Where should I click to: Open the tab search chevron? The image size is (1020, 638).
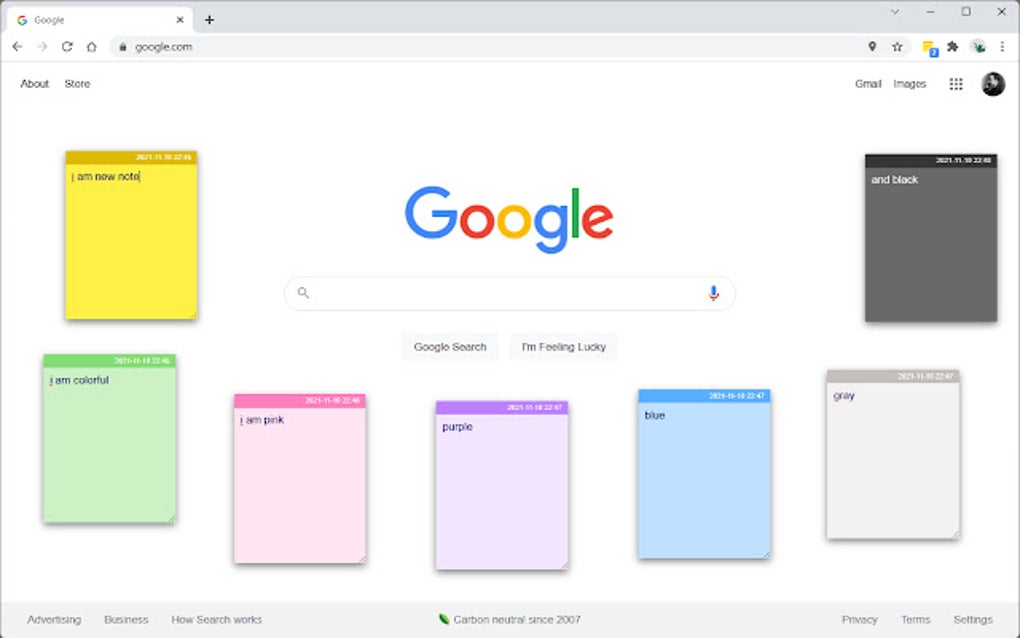895,12
